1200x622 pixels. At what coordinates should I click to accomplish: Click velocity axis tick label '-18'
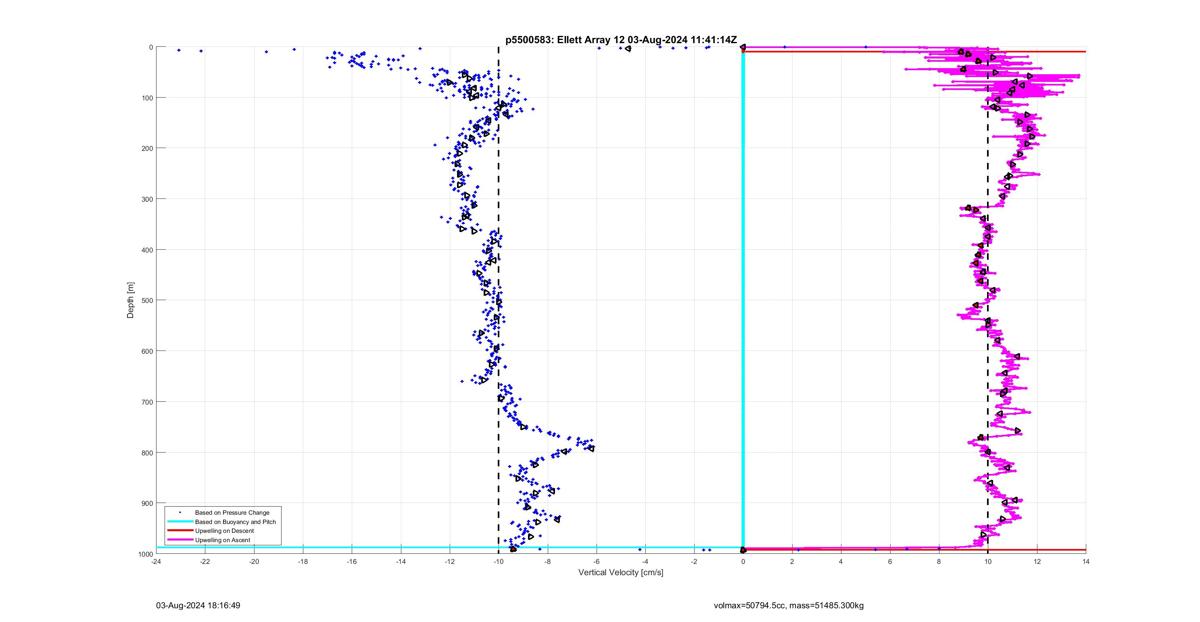coord(303,562)
